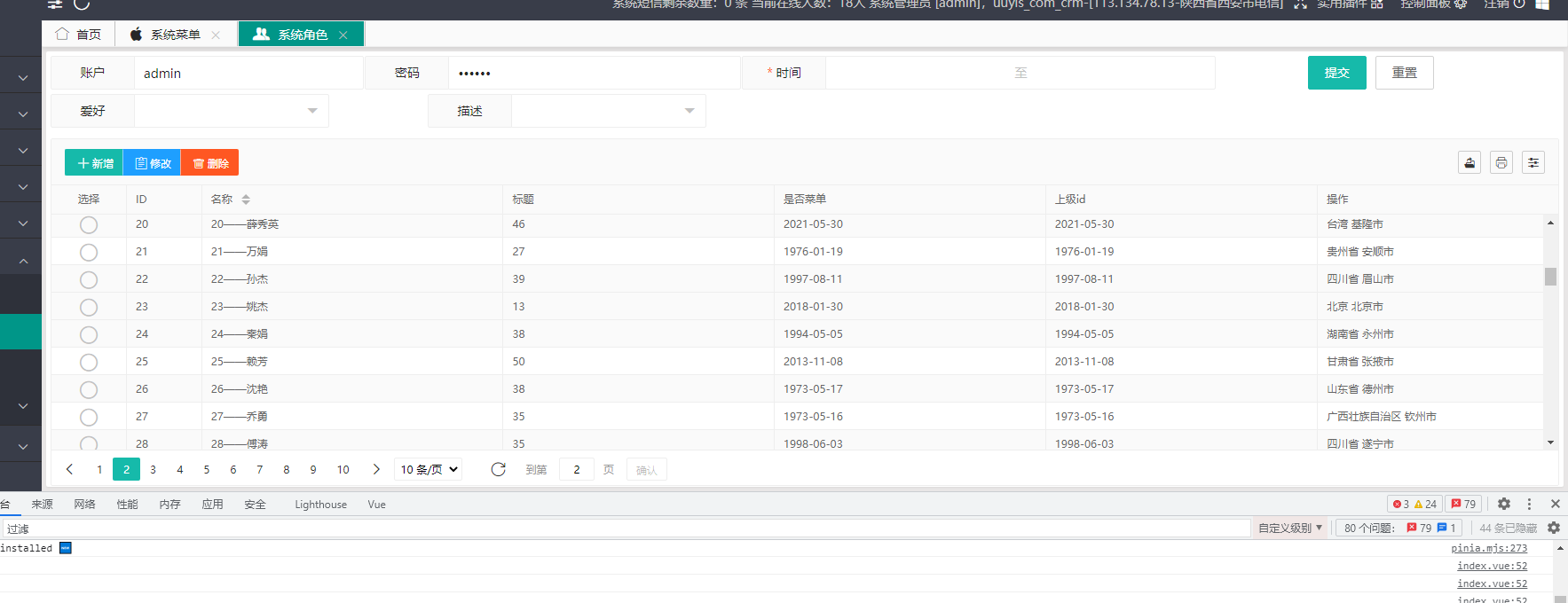The width and height of the screenshot is (1568, 603).
Task: Go to page 3 in pagination
Action: coord(154,469)
